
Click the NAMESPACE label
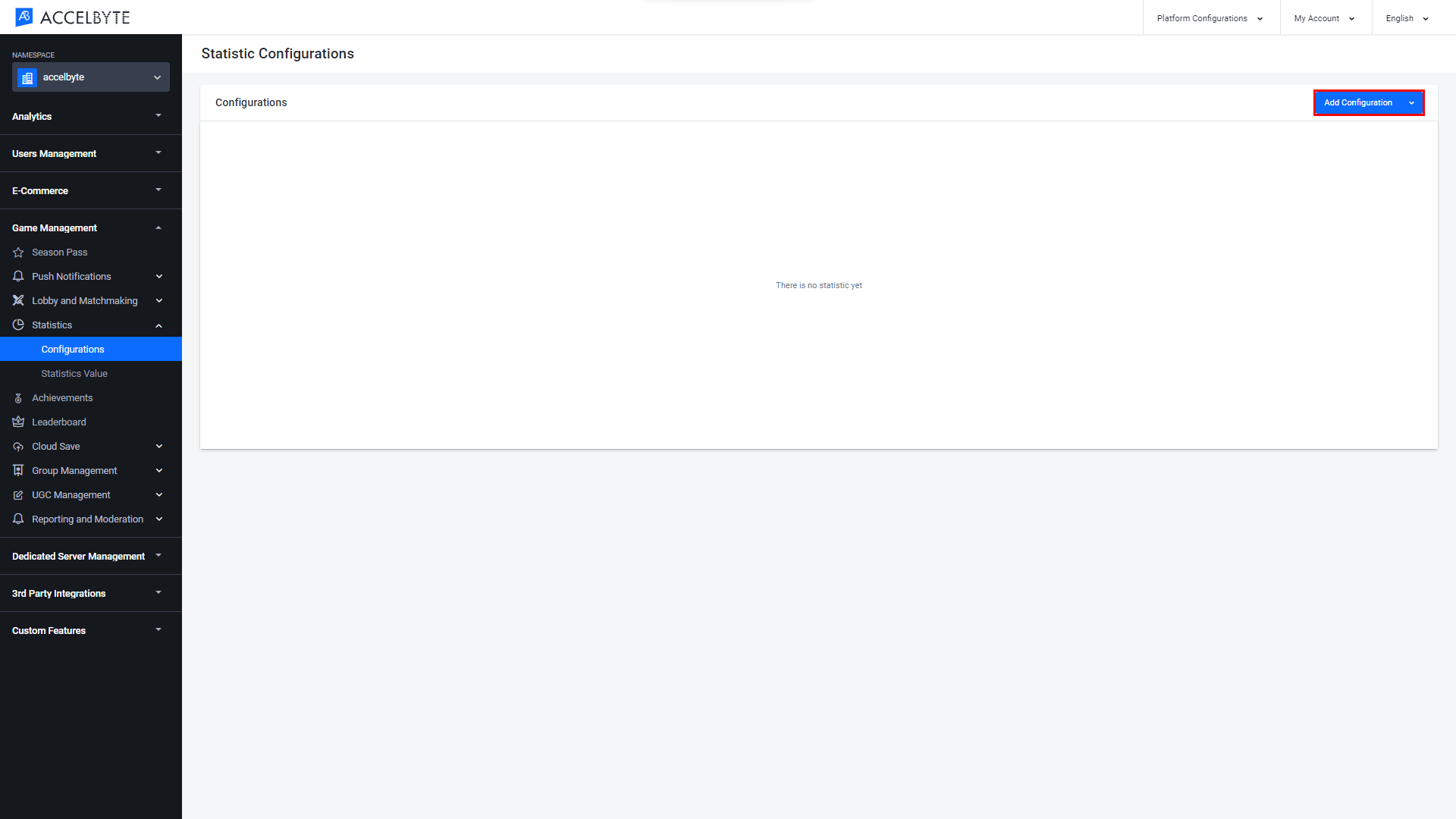pyautogui.click(x=33, y=55)
